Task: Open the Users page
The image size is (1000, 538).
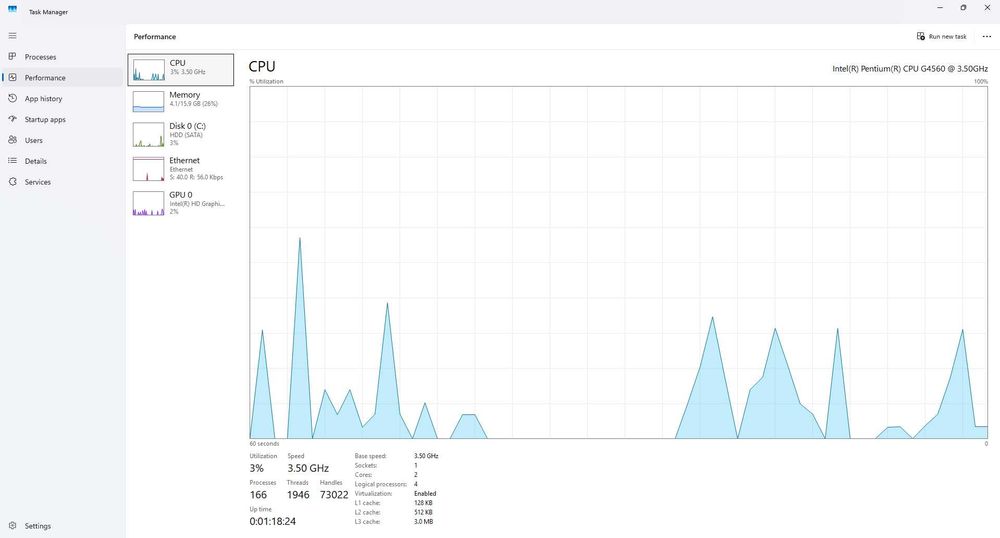Action: pyautogui.click(x=33, y=140)
